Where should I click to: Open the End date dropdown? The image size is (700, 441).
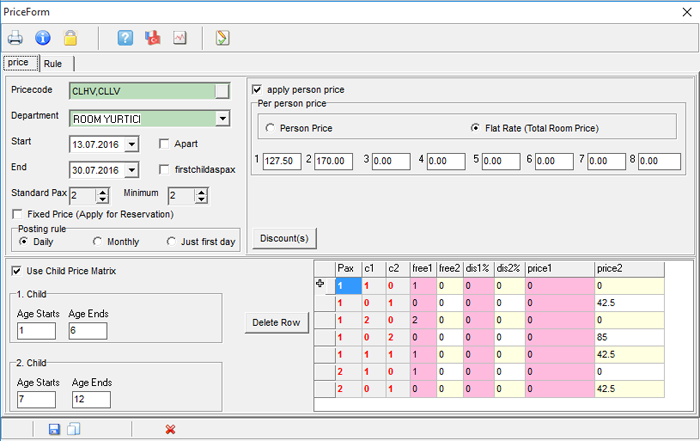pyautogui.click(x=132, y=170)
